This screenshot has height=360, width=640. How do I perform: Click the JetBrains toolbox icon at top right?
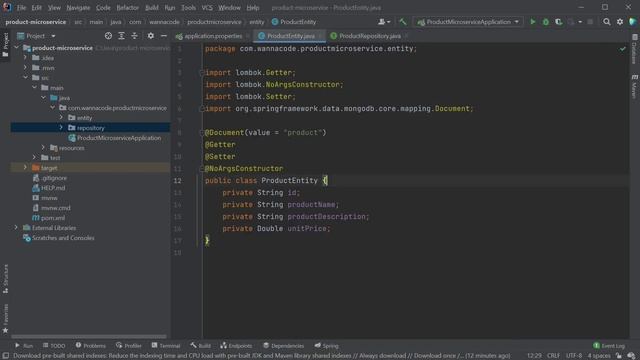click(x=633, y=22)
